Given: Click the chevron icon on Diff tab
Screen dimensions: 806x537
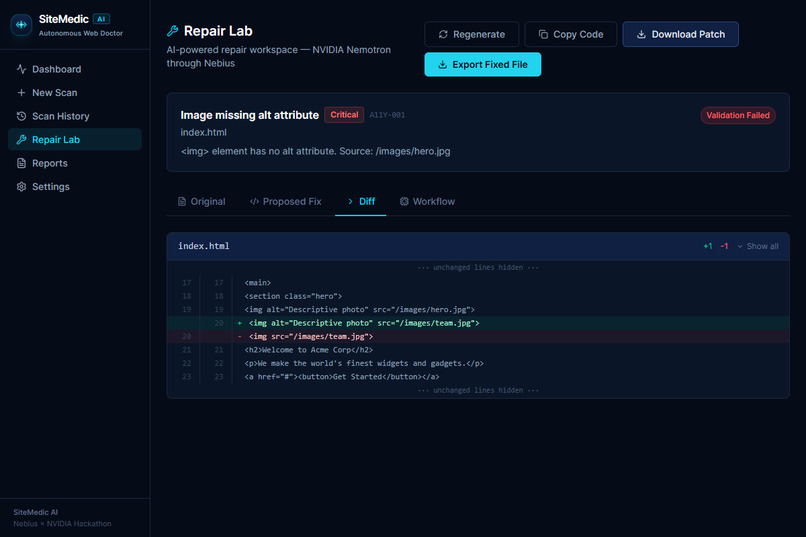Looking at the screenshot, I should click(350, 201).
